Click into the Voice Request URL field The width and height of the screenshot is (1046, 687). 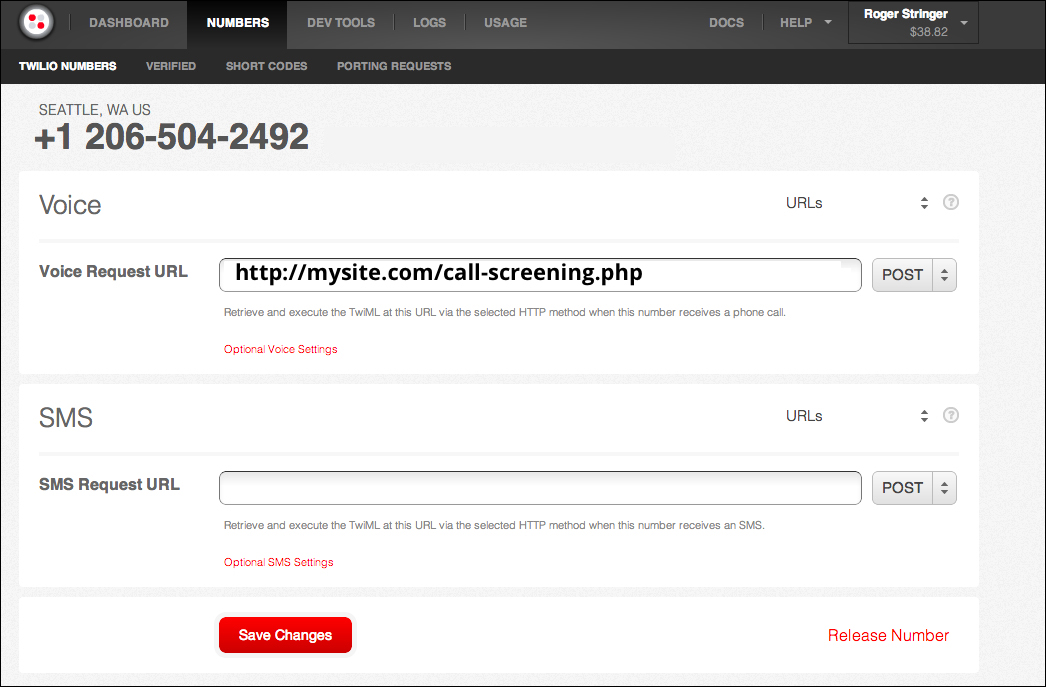point(540,275)
